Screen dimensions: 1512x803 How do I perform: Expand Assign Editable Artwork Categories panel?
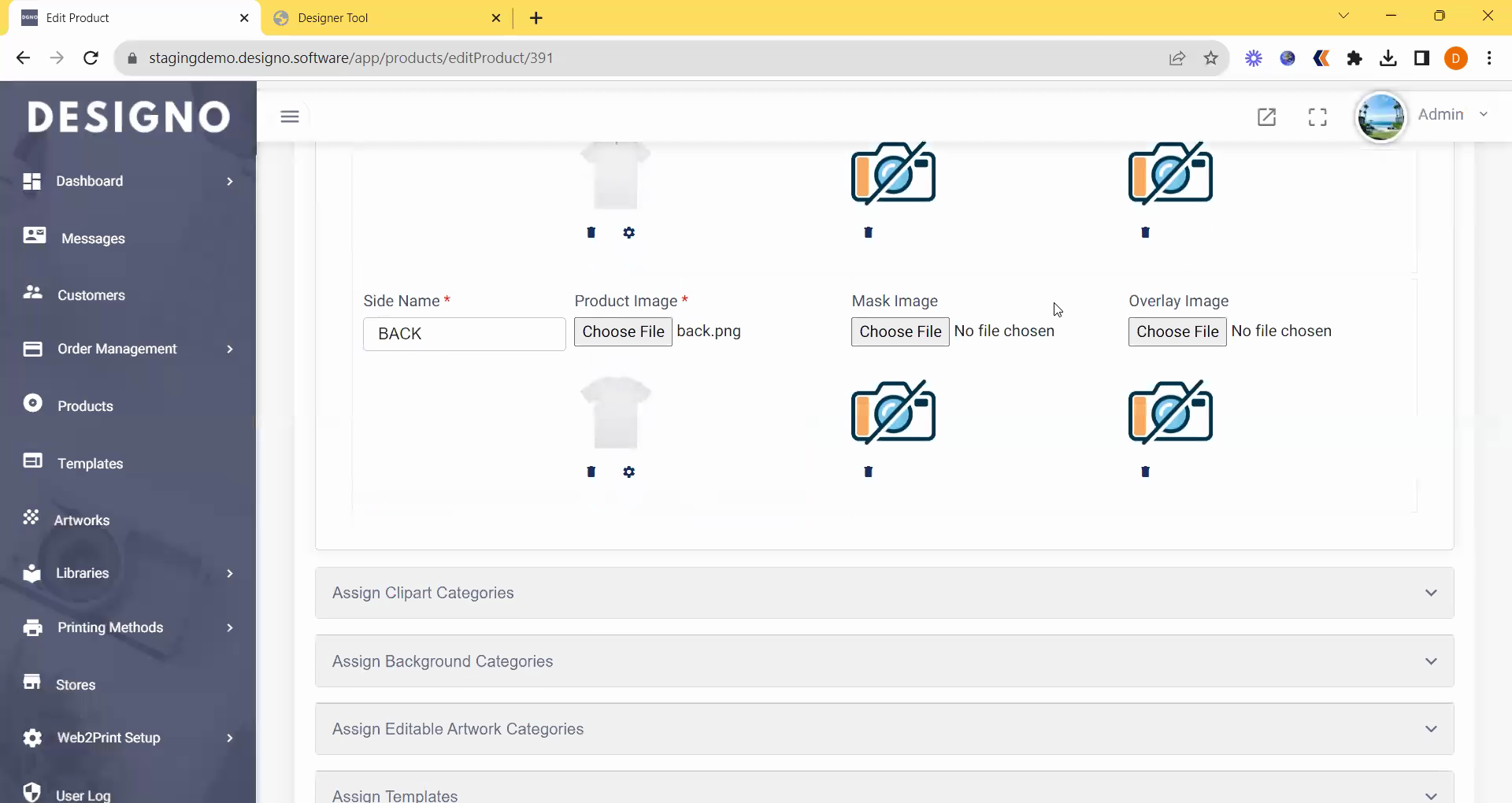(x=884, y=729)
